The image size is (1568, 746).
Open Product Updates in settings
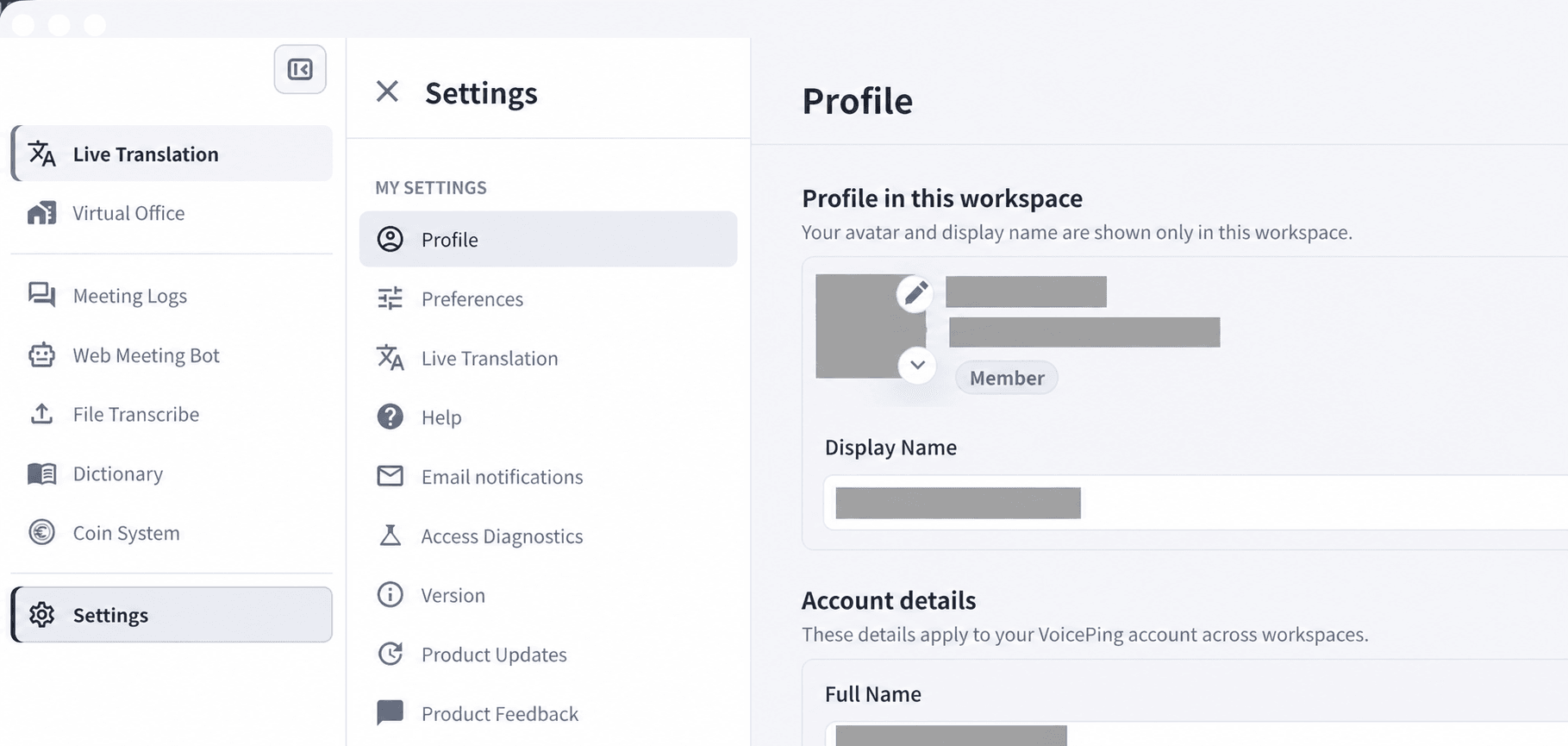coord(548,654)
